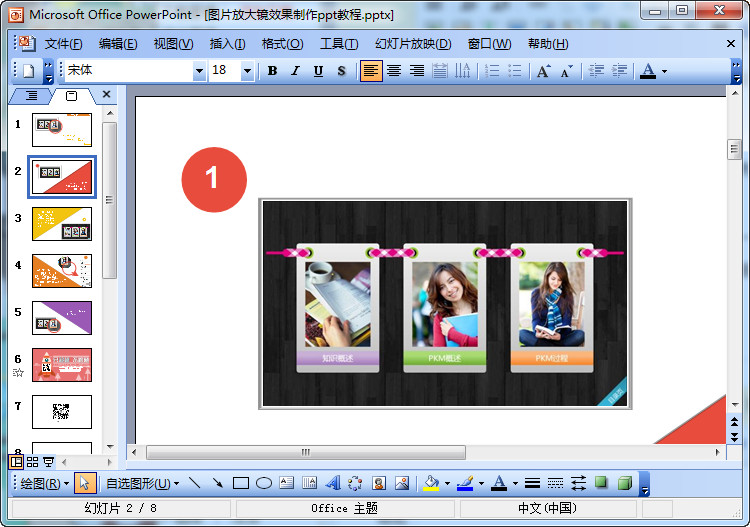Click the New document icon
The image size is (750, 527).
(x=29, y=71)
